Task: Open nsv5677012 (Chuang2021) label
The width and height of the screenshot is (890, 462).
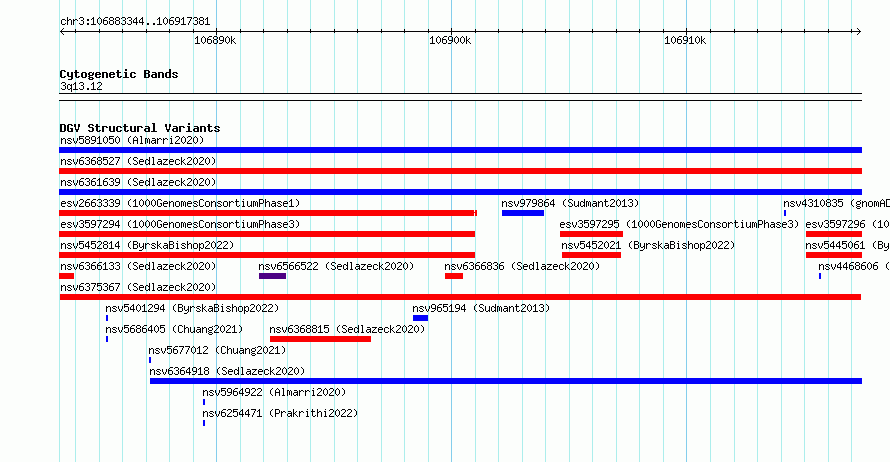Action: pos(217,350)
